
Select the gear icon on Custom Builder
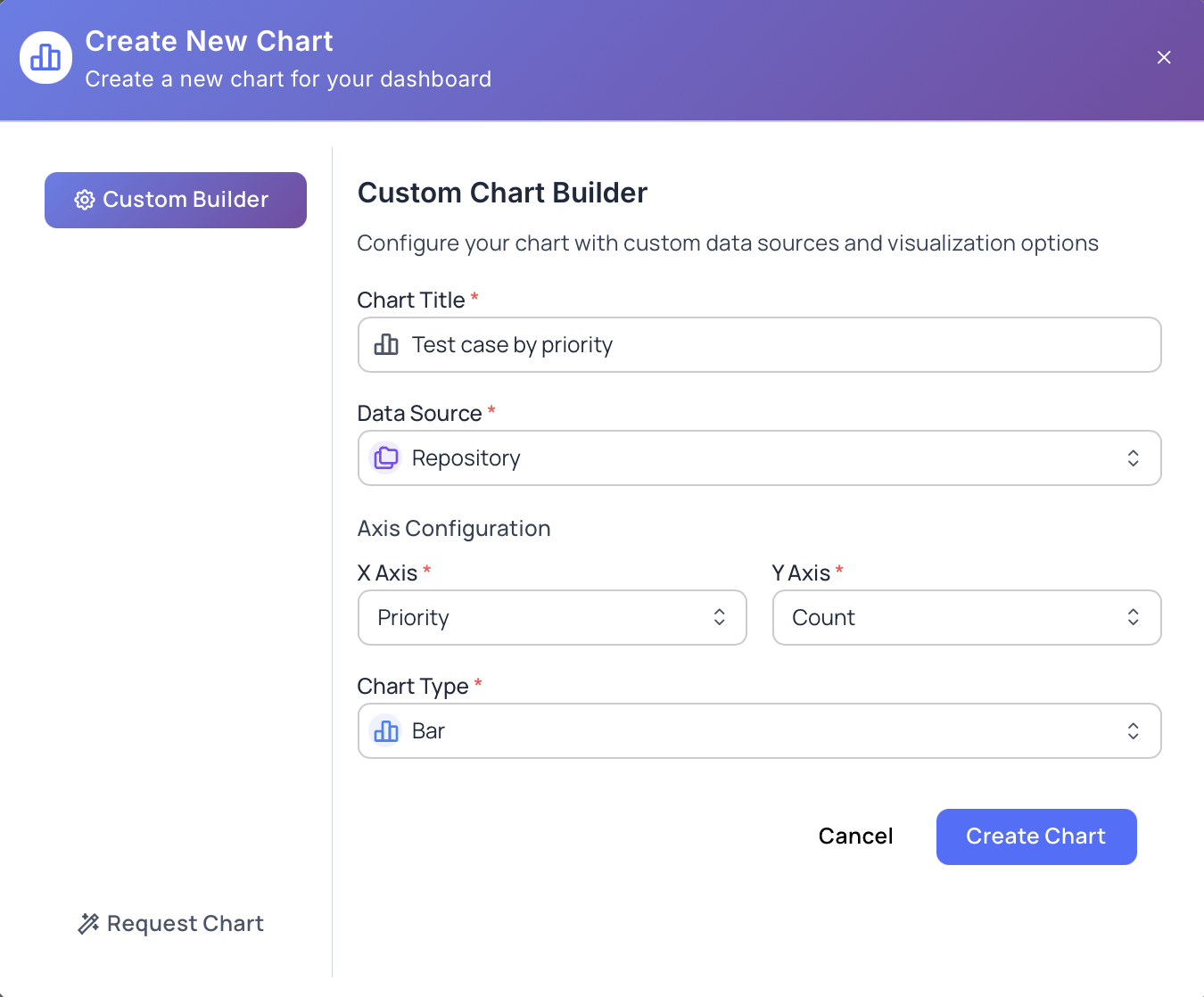(84, 200)
